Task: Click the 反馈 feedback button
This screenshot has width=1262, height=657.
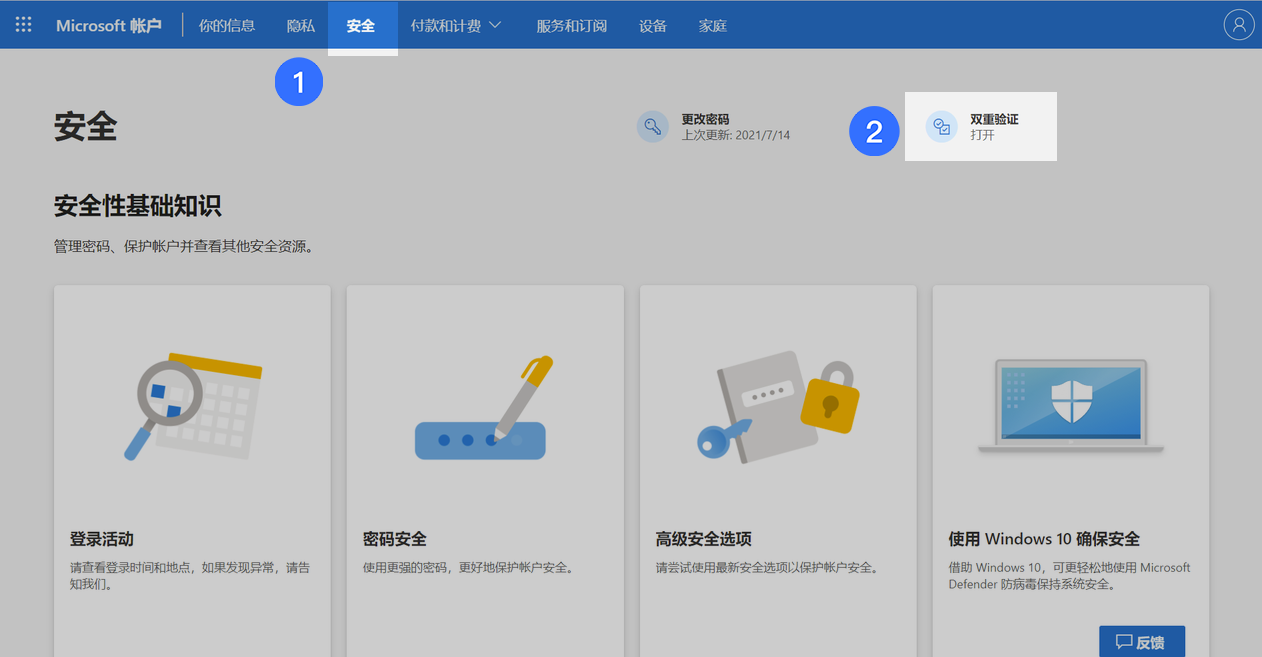Action: click(x=1142, y=641)
